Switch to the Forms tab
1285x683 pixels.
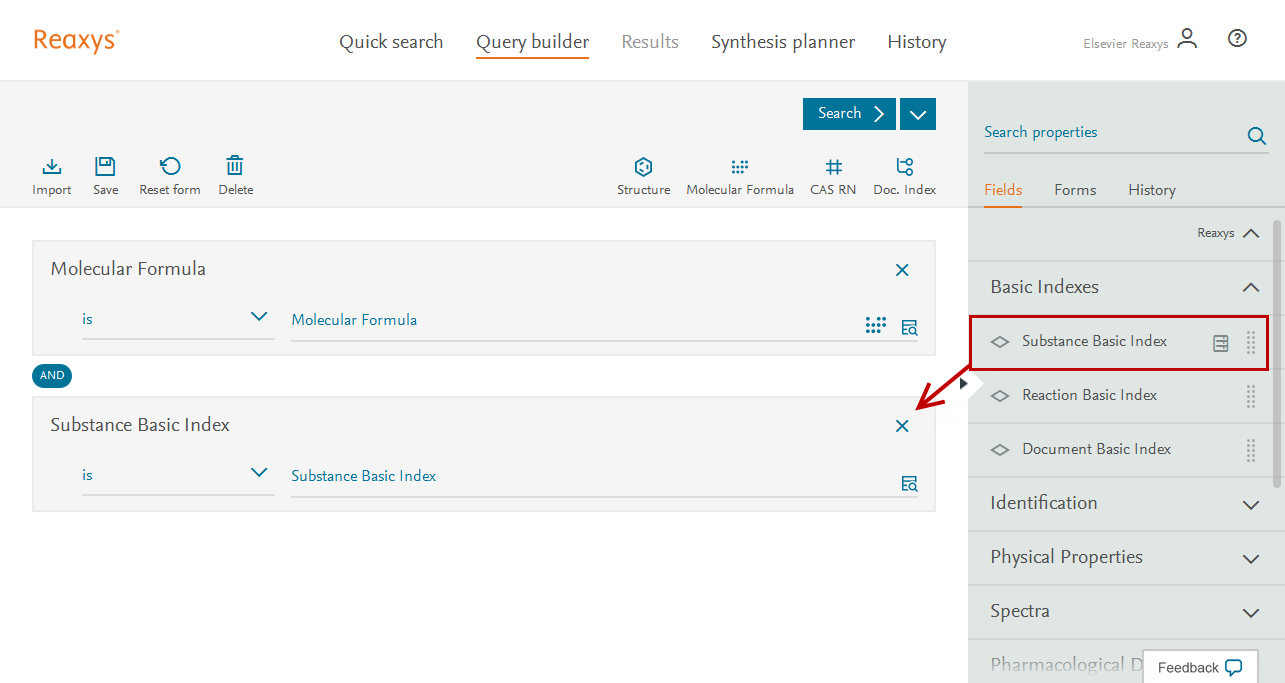click(1075, 190)
